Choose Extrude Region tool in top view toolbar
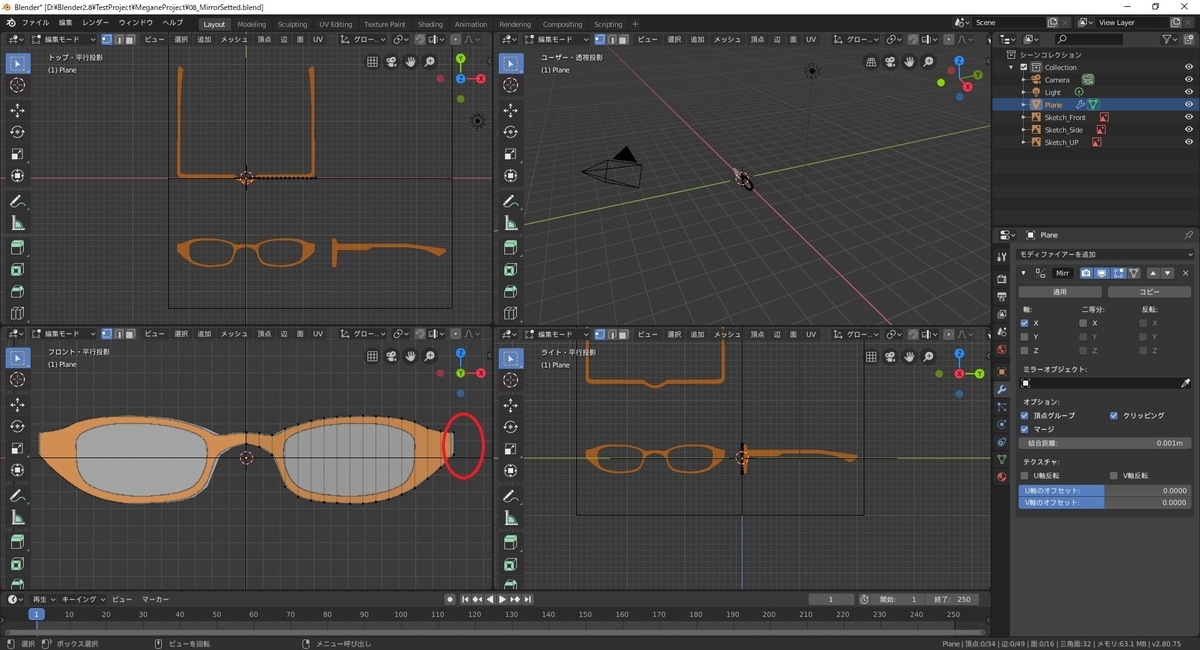1200x650 pixels. 18,247
